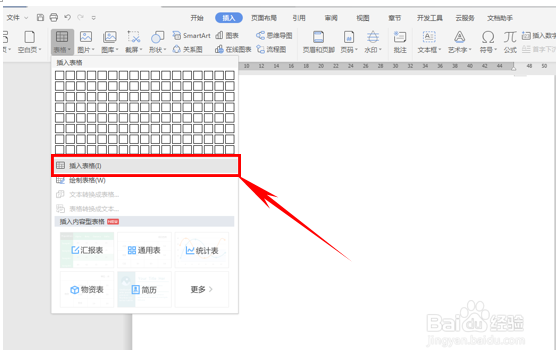Expand the 艺术字 dropdown arrow
This screenshot has width=556, height=360.
click(x=470, y=50)
